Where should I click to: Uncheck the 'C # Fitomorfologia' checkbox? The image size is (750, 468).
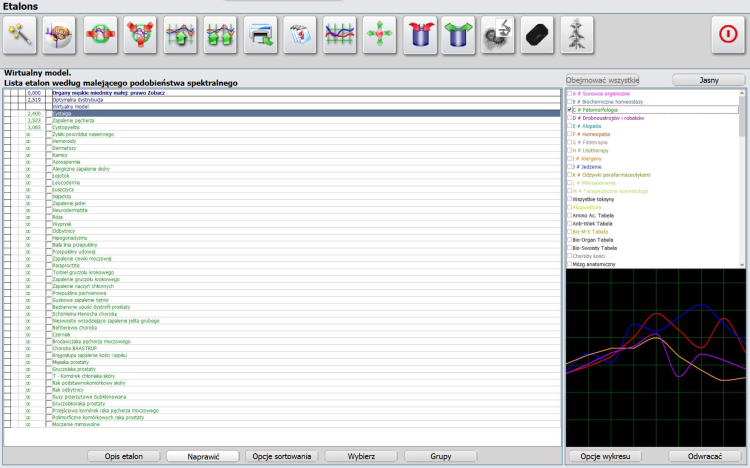tap(570, 110)
